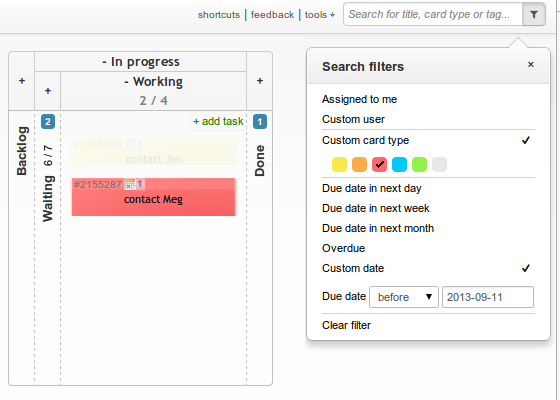Click the calendar icon on contact Meg card

[x=130, y=184]
